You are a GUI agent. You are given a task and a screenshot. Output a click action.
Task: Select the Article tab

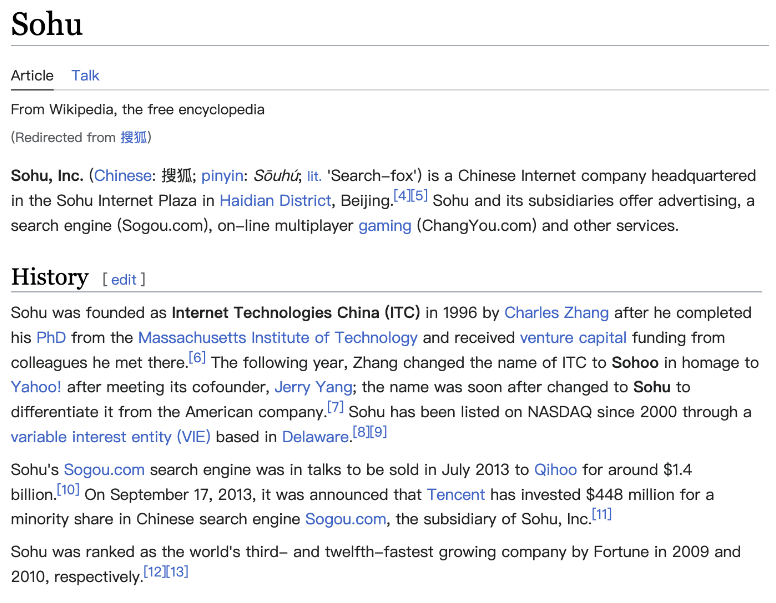[32, 75]
